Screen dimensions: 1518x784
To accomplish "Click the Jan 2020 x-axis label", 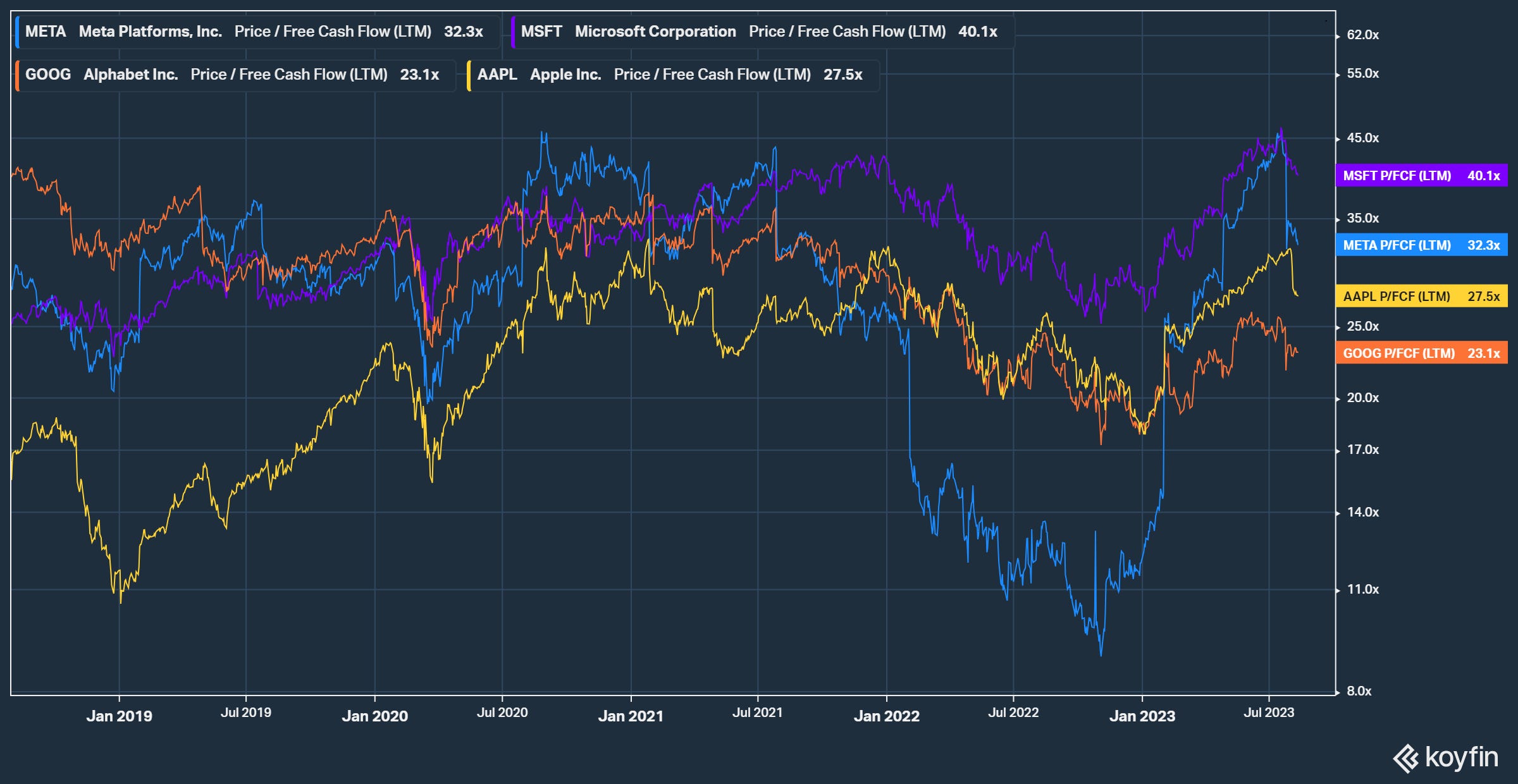I will pos(375,716).
